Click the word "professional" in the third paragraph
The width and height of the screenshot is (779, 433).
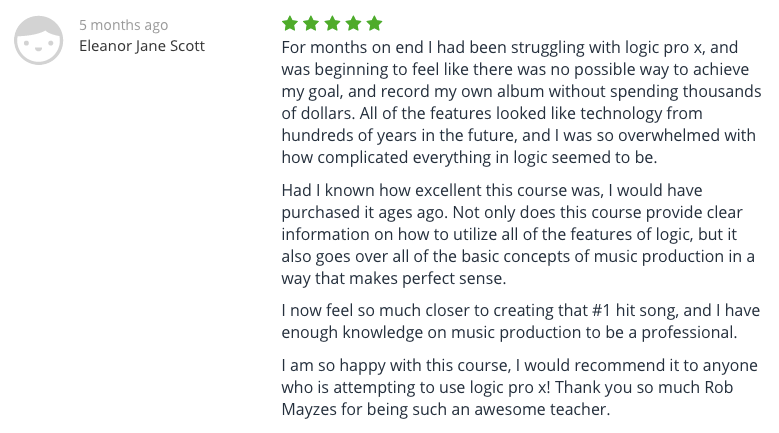(689, 333)
